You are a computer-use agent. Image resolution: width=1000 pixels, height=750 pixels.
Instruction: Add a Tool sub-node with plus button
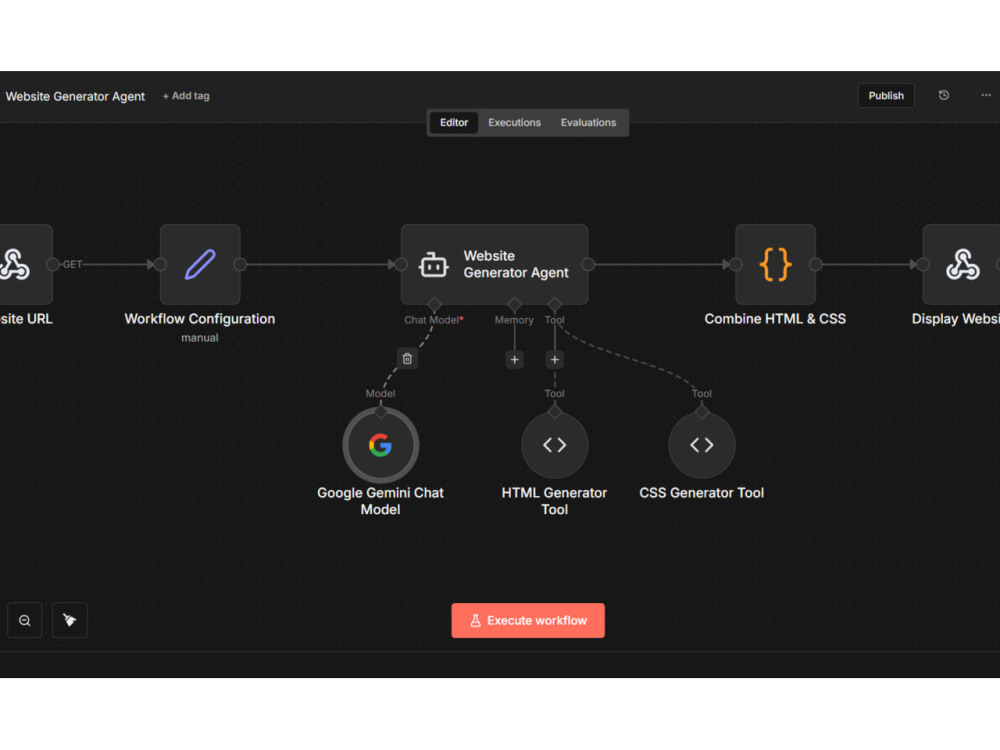coord(554,360)
